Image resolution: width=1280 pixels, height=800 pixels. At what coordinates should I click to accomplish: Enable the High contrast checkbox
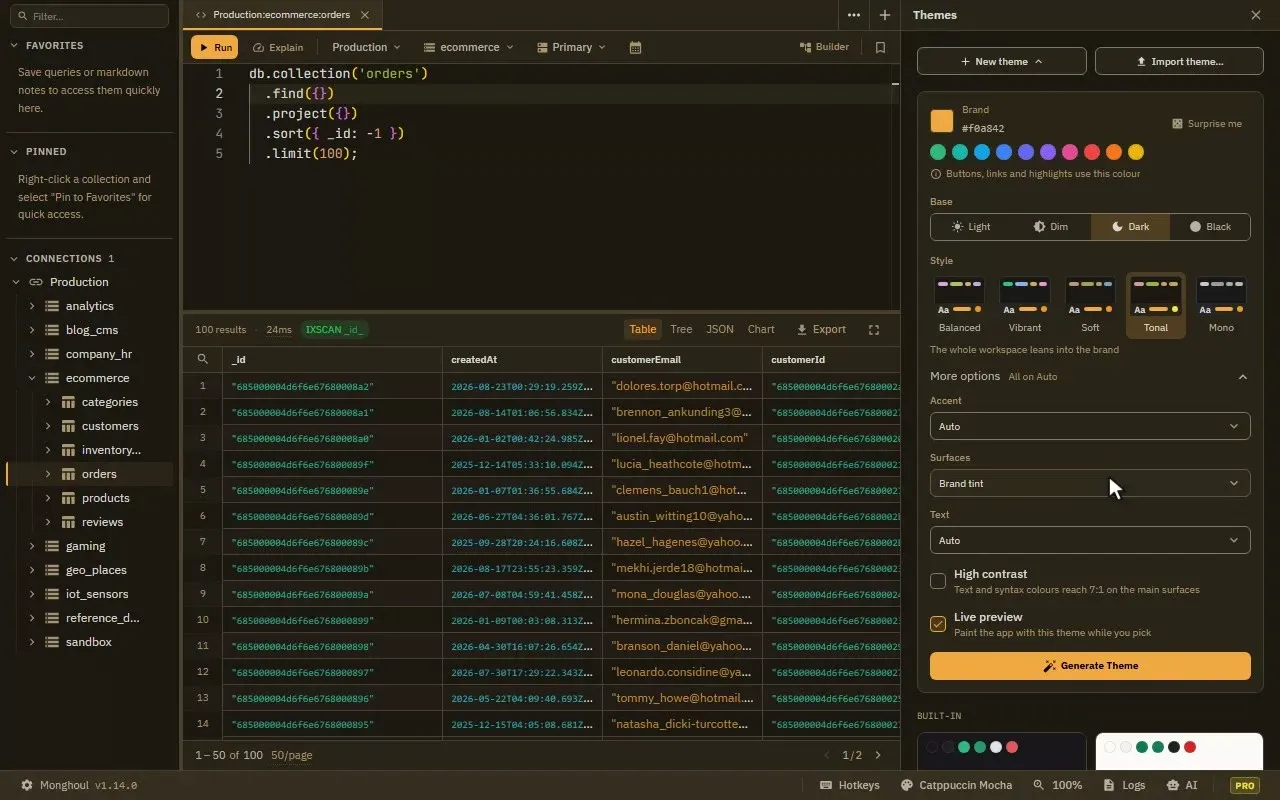[938, 581]
